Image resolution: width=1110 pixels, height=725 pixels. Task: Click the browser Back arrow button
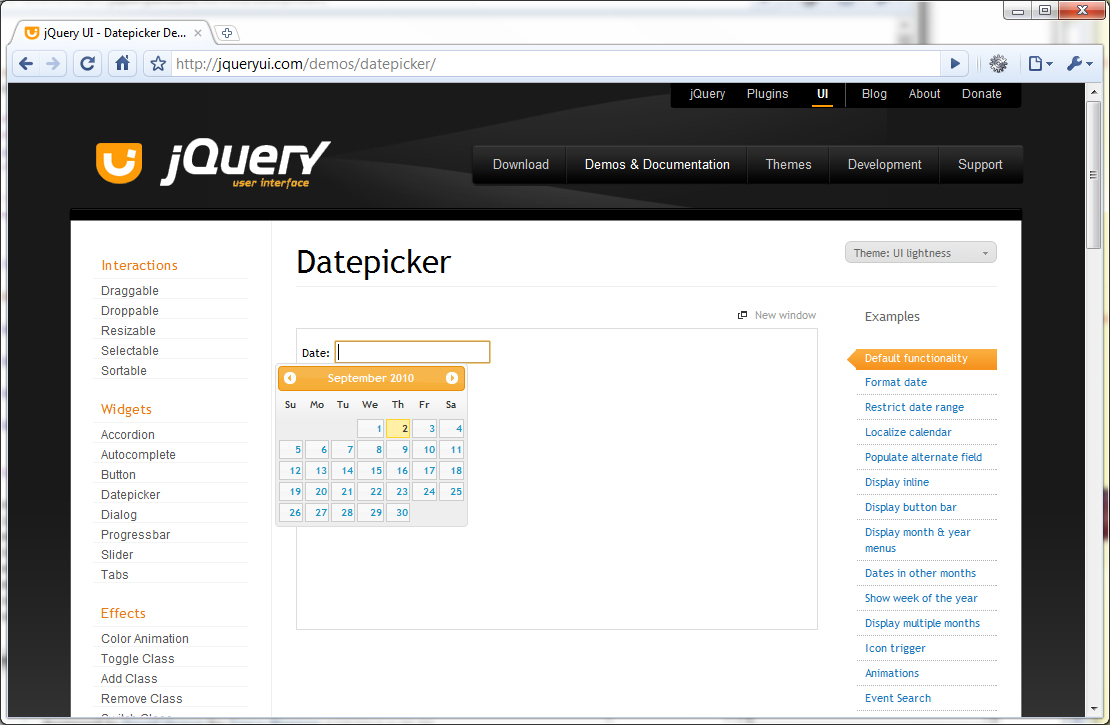pos(26,64)
